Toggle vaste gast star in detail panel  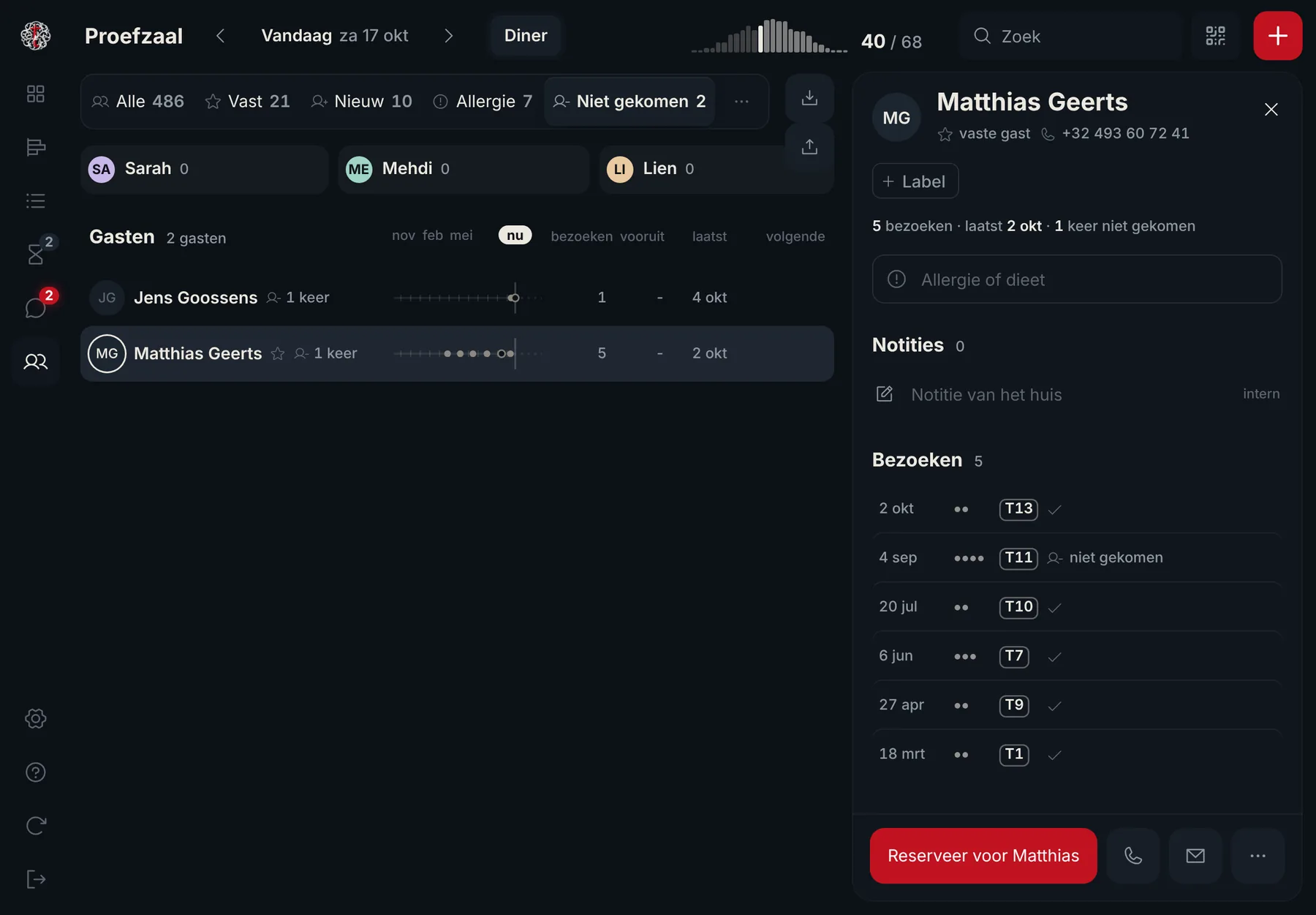[x=945, y=134]
